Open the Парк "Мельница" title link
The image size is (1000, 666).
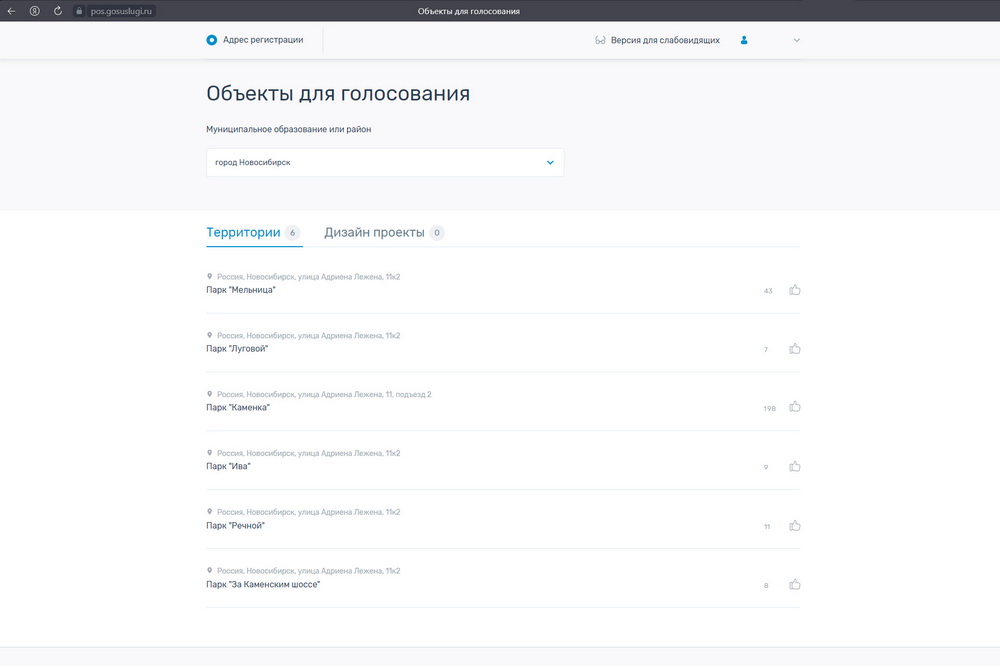coord(240,290)
